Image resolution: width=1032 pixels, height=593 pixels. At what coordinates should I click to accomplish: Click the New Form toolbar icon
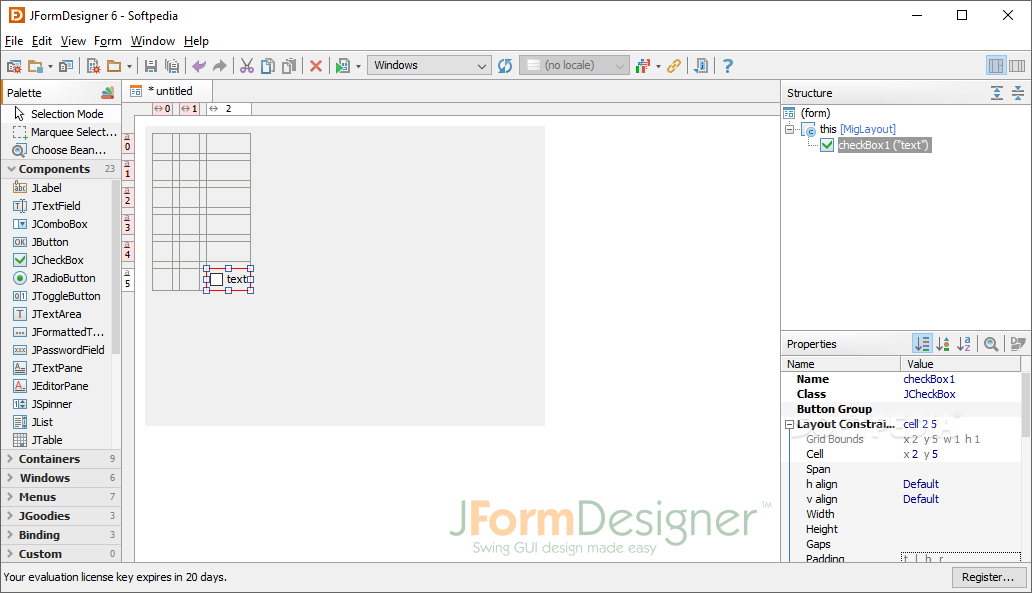click(x=93, y=66)
